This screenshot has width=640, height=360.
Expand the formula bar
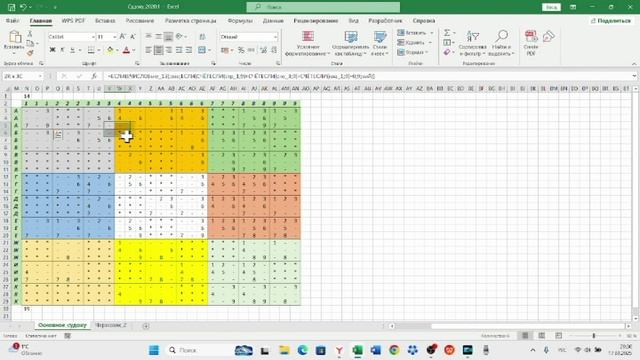(634, 76)
